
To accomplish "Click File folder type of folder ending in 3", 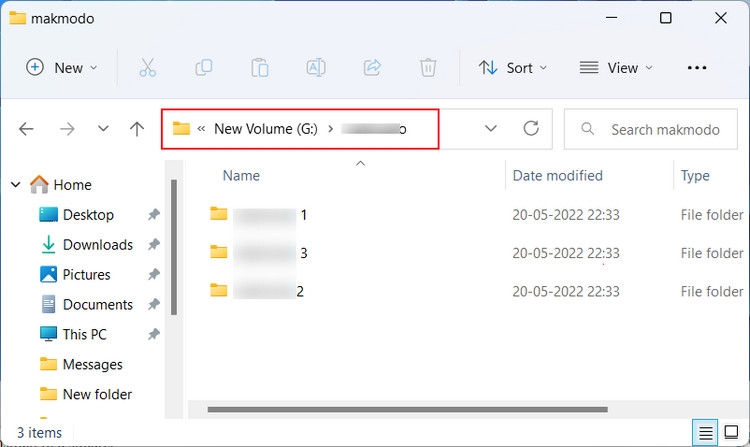I will [x=712, y=253].
